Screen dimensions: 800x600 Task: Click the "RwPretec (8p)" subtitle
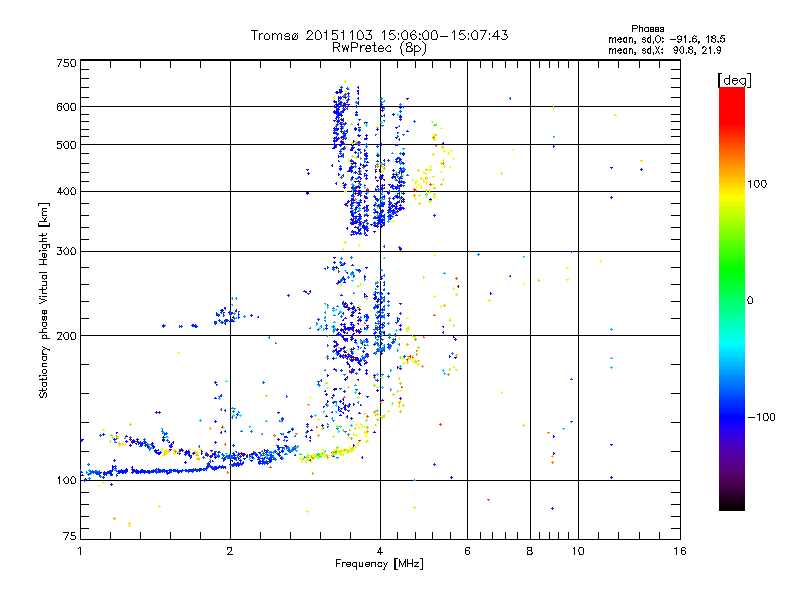point(379,48)
